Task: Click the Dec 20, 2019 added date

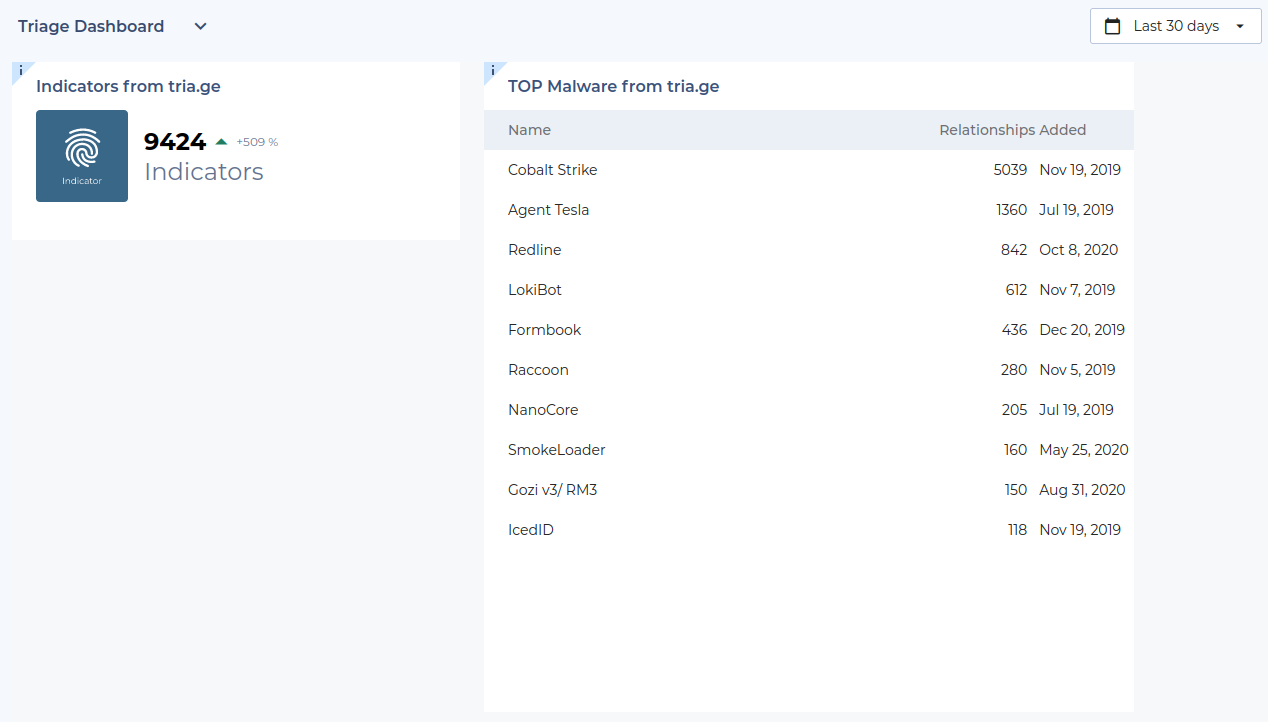Action: point(1082,330)
